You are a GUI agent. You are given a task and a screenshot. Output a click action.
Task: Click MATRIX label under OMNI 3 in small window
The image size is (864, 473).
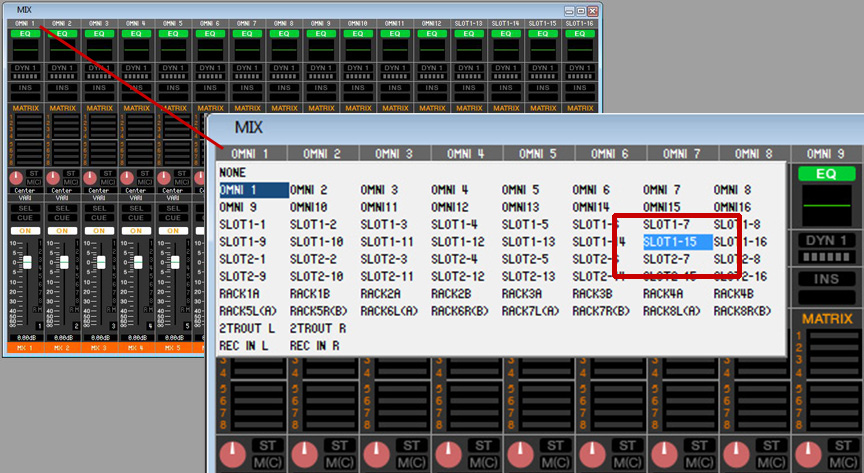pos(99,108)
